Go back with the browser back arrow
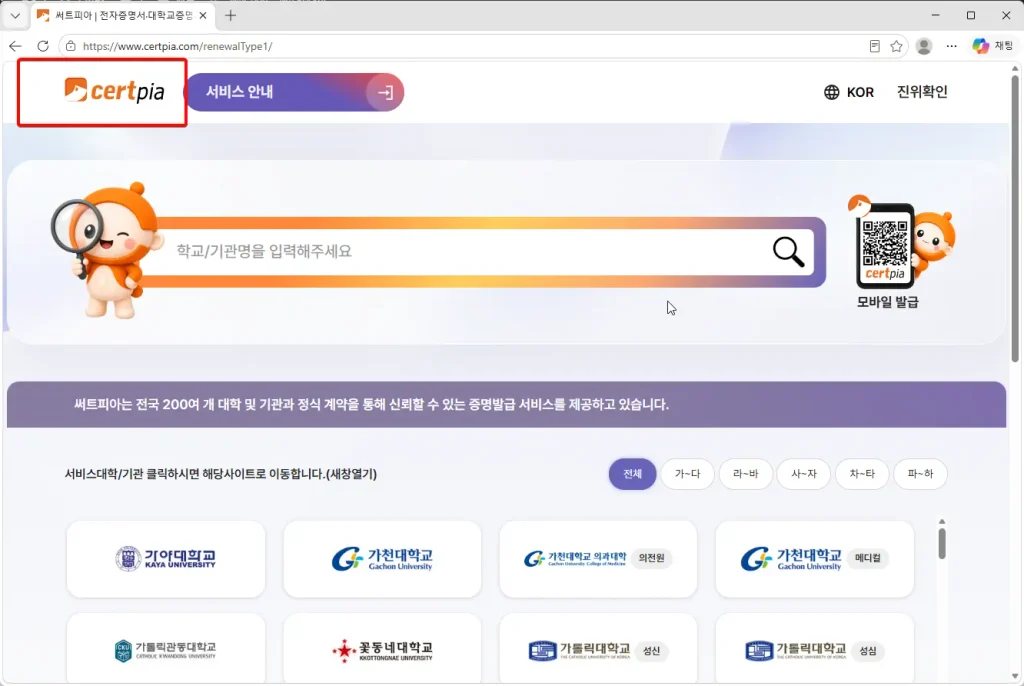1024x686 pixels. (16, 46)
